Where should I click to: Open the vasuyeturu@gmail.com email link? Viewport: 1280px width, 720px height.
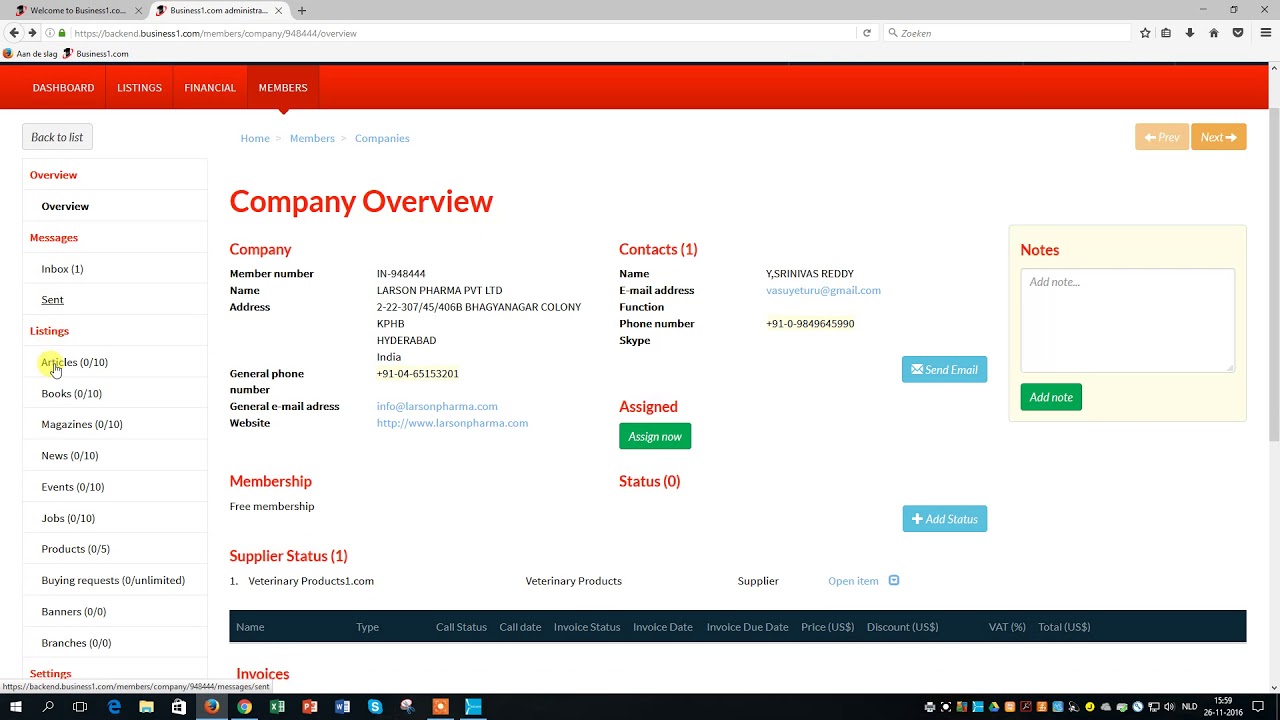tap(823, 290)
